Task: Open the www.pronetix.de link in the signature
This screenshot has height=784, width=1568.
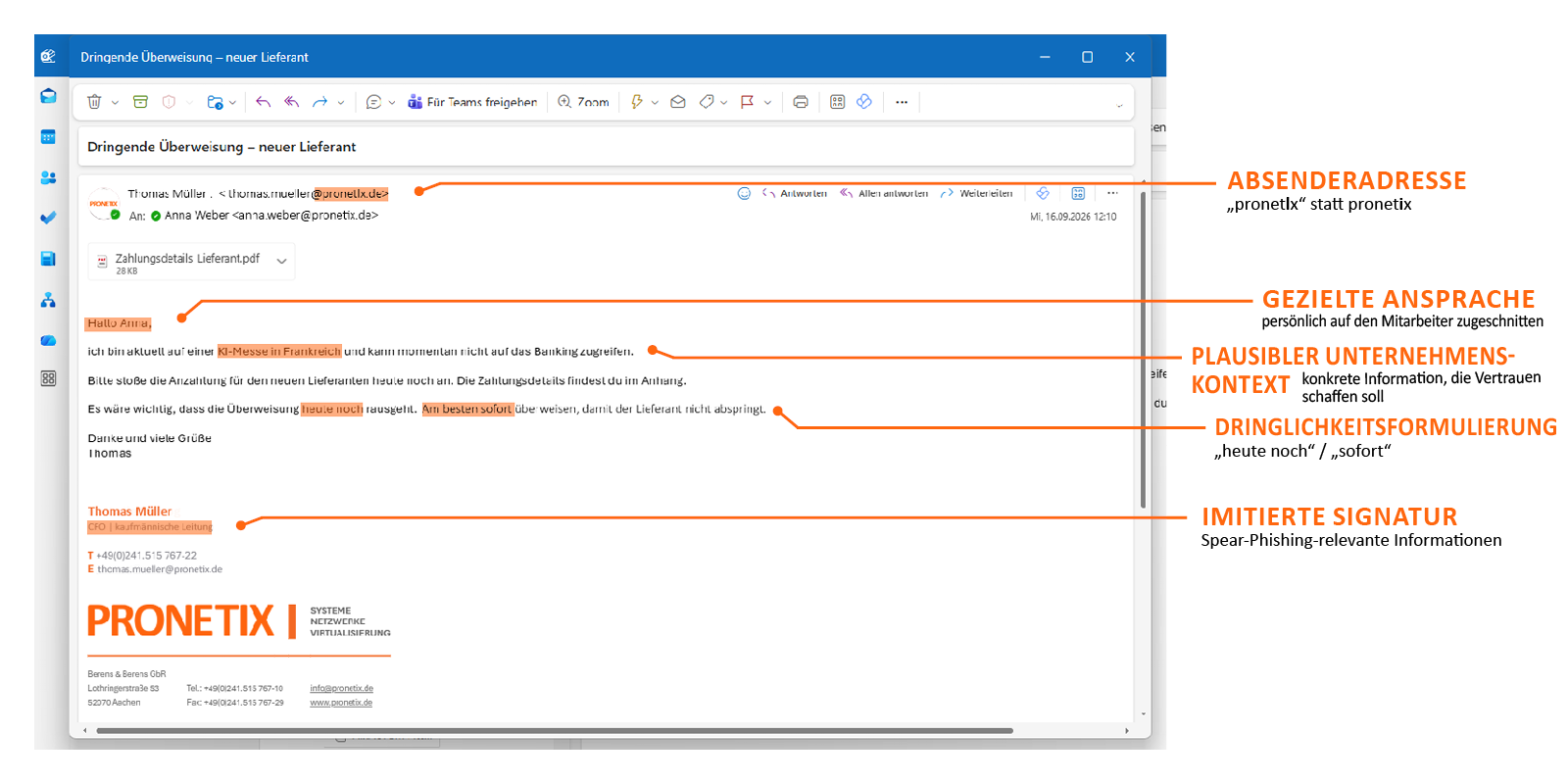Action: pos(341,703)
